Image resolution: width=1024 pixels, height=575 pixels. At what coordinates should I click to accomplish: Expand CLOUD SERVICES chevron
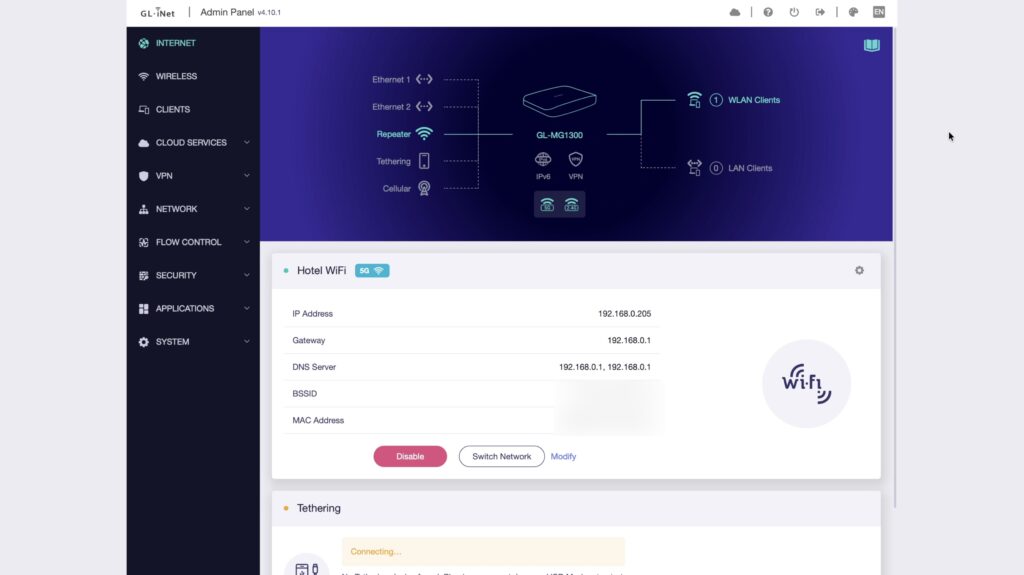[x=247, y=142]
